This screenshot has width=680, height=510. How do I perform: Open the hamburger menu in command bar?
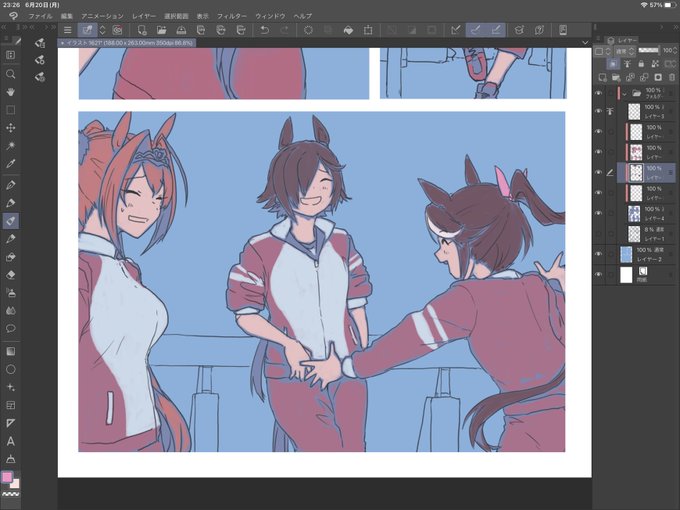67,30
